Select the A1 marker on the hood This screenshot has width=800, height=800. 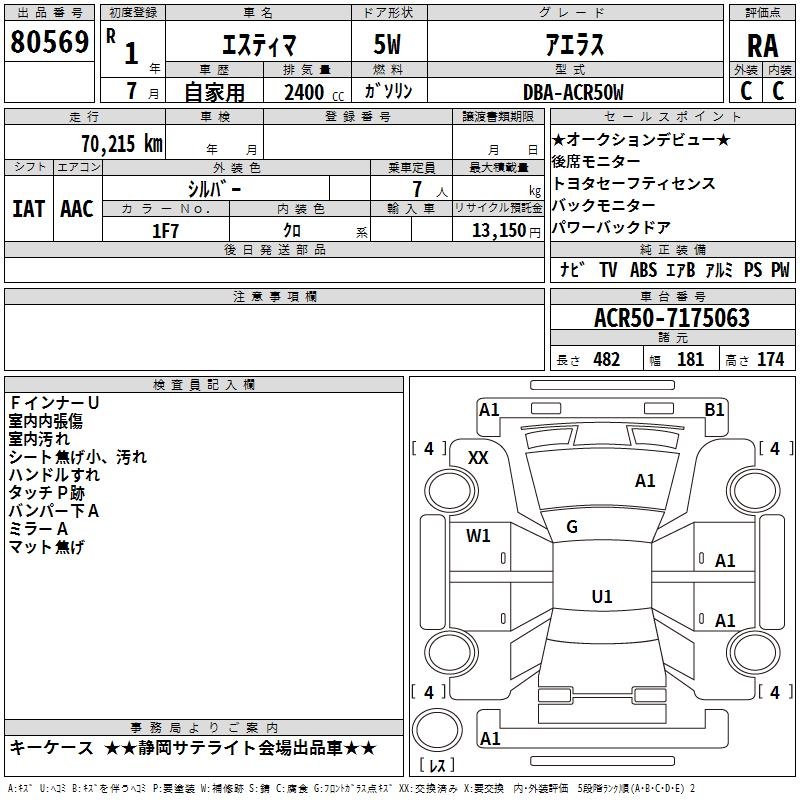645,481
